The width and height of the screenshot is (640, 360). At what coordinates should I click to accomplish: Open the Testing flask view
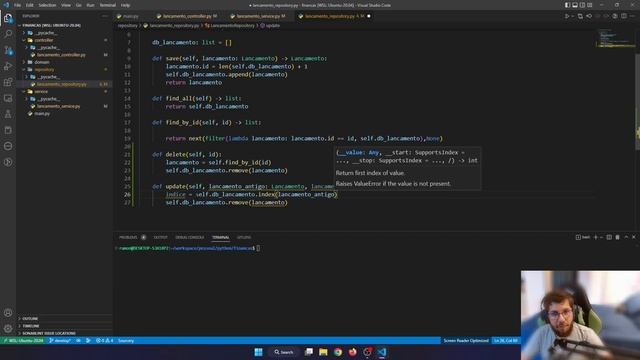coord(8,114)
